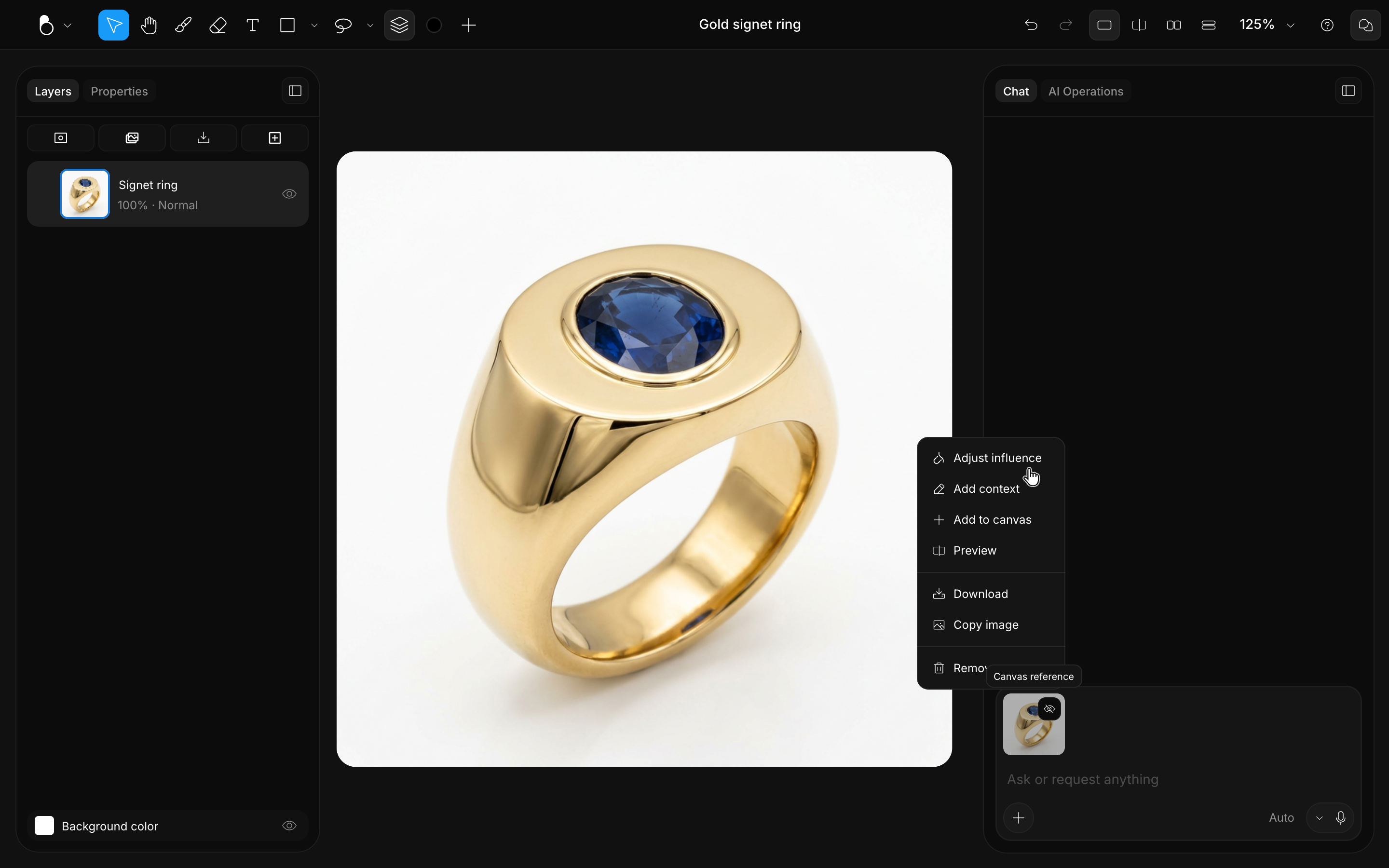
Task: Select the Text tool
Action: pos(253,25)
